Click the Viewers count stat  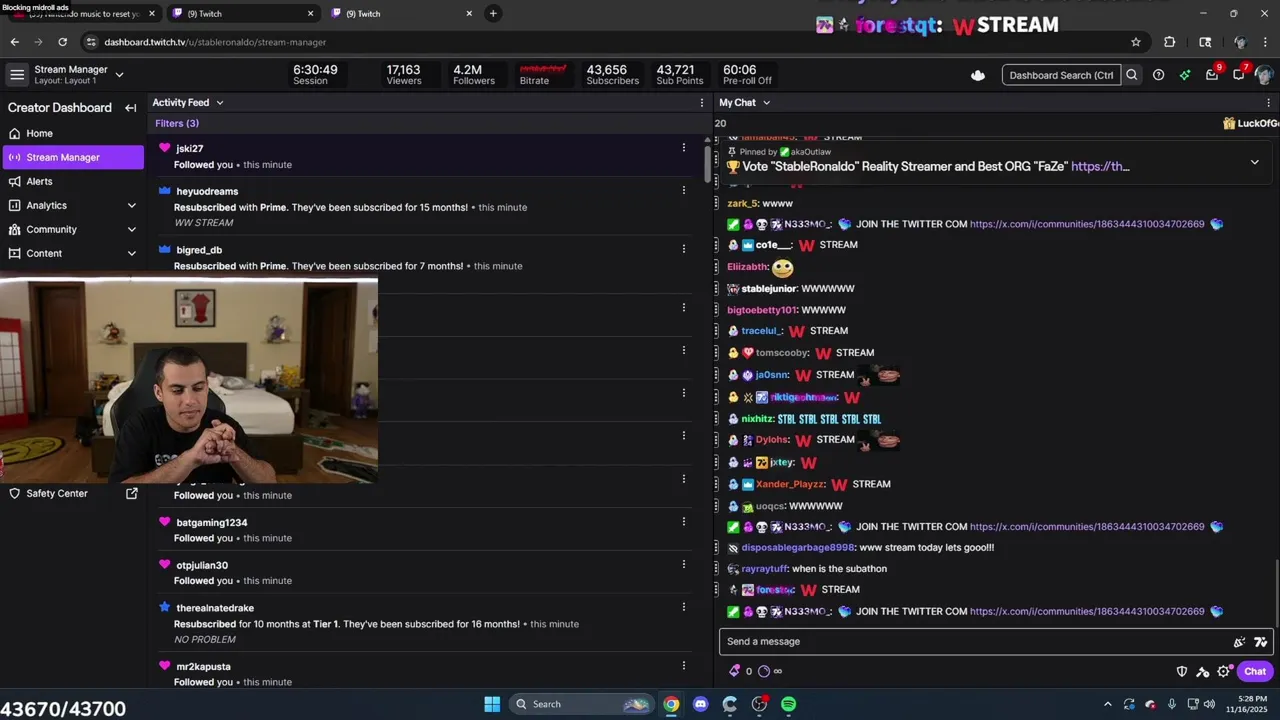pyautogui.click(x=404, y=75)
